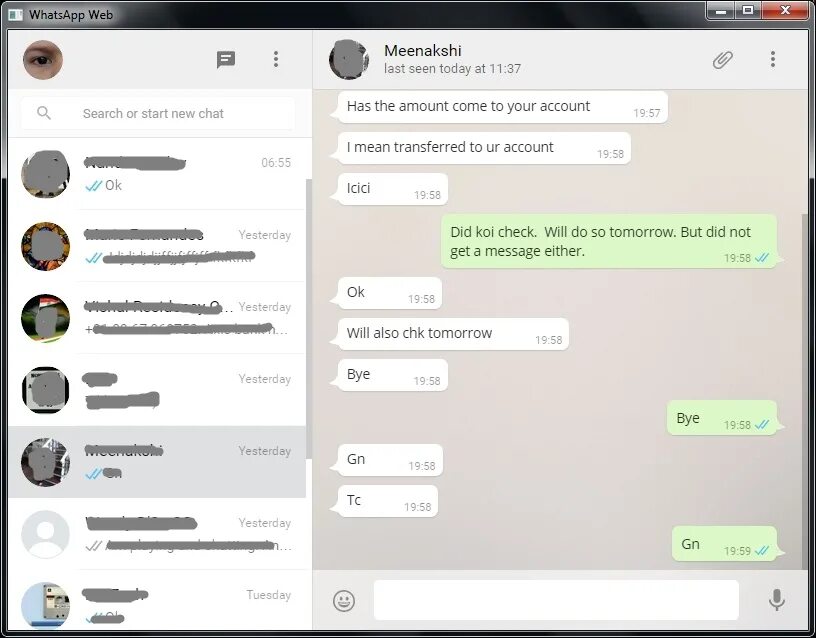Click the Meenakshi name in the header

click(423, 50)
